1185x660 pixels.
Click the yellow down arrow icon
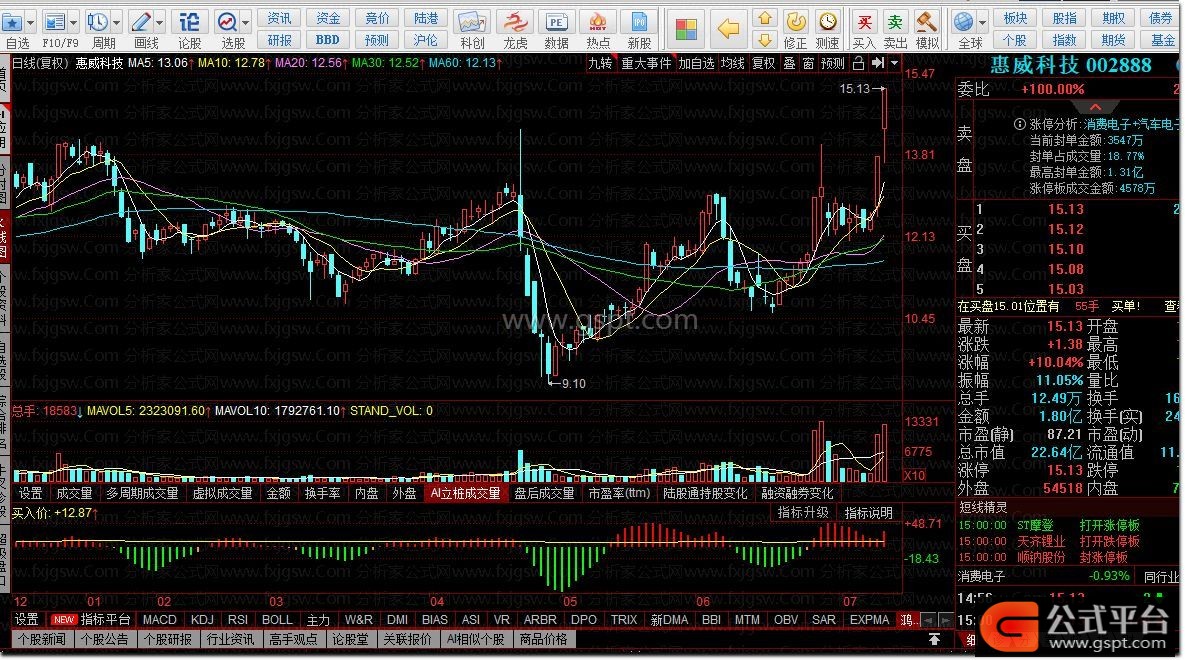coord(765,39)
